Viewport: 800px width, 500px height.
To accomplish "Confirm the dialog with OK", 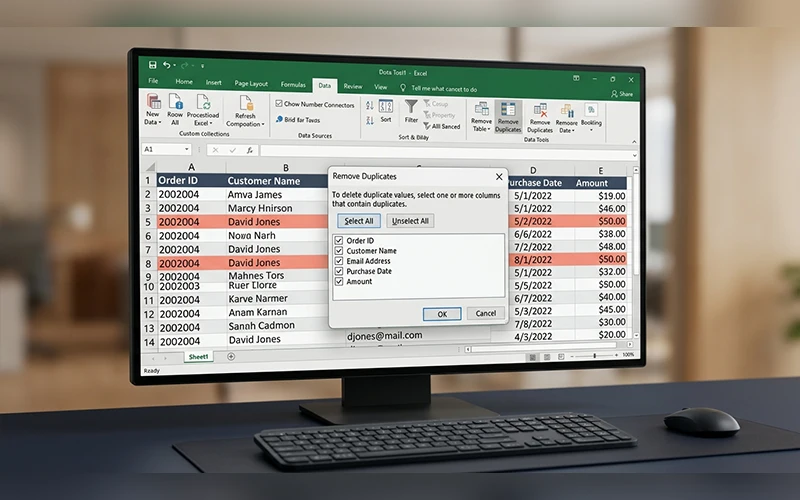I will [x=442, y=314].
